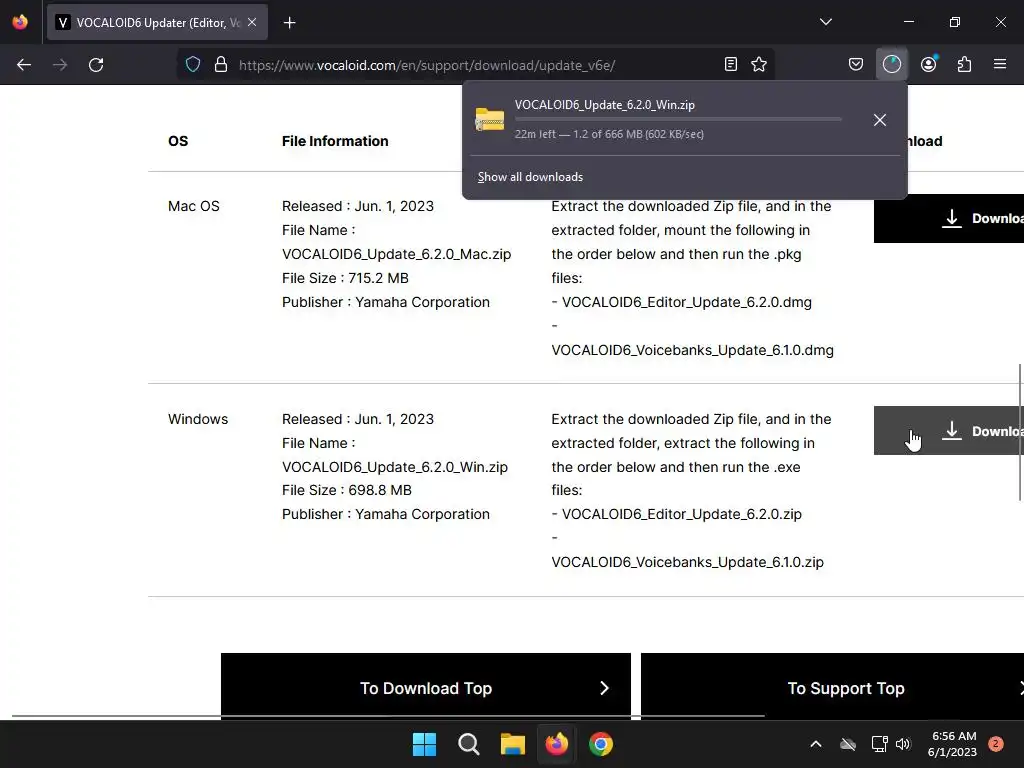Image resolution: width=1024 pixels, height=768 pixels.
Task: Open network tray icon
Action: coord(879,744)
